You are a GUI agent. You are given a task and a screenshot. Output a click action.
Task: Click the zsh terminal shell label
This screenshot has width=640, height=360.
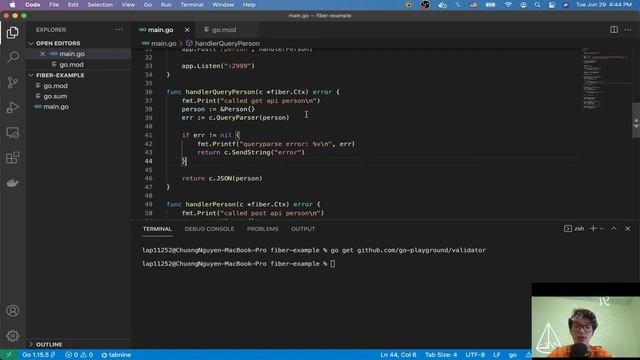click(x=579, y=229)
